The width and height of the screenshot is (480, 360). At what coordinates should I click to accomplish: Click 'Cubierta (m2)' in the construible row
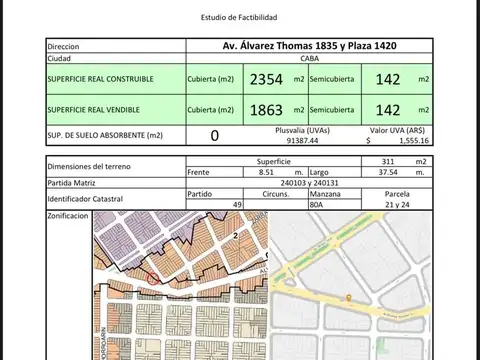click(211, 79)
